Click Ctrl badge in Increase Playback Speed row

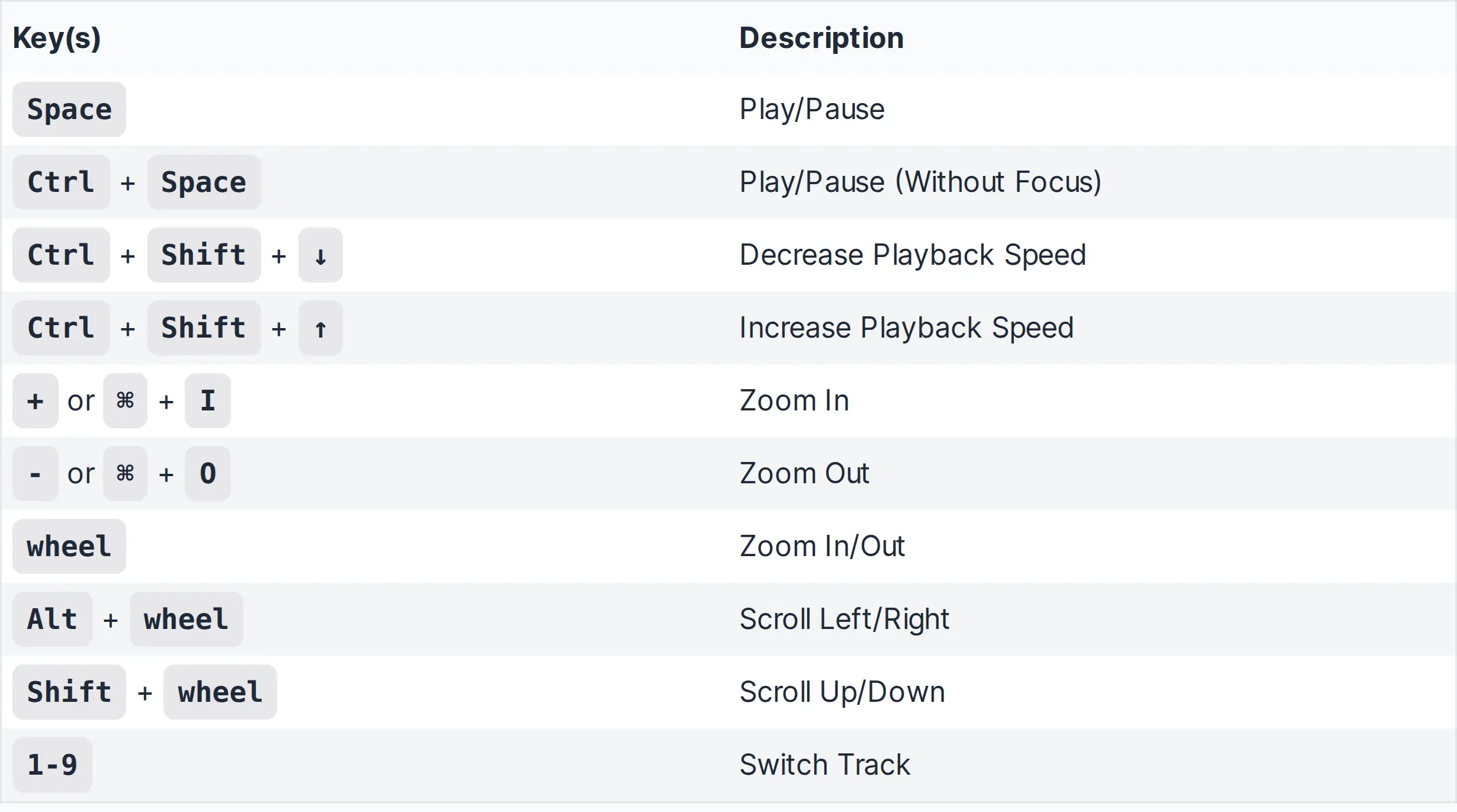[61, 328]
